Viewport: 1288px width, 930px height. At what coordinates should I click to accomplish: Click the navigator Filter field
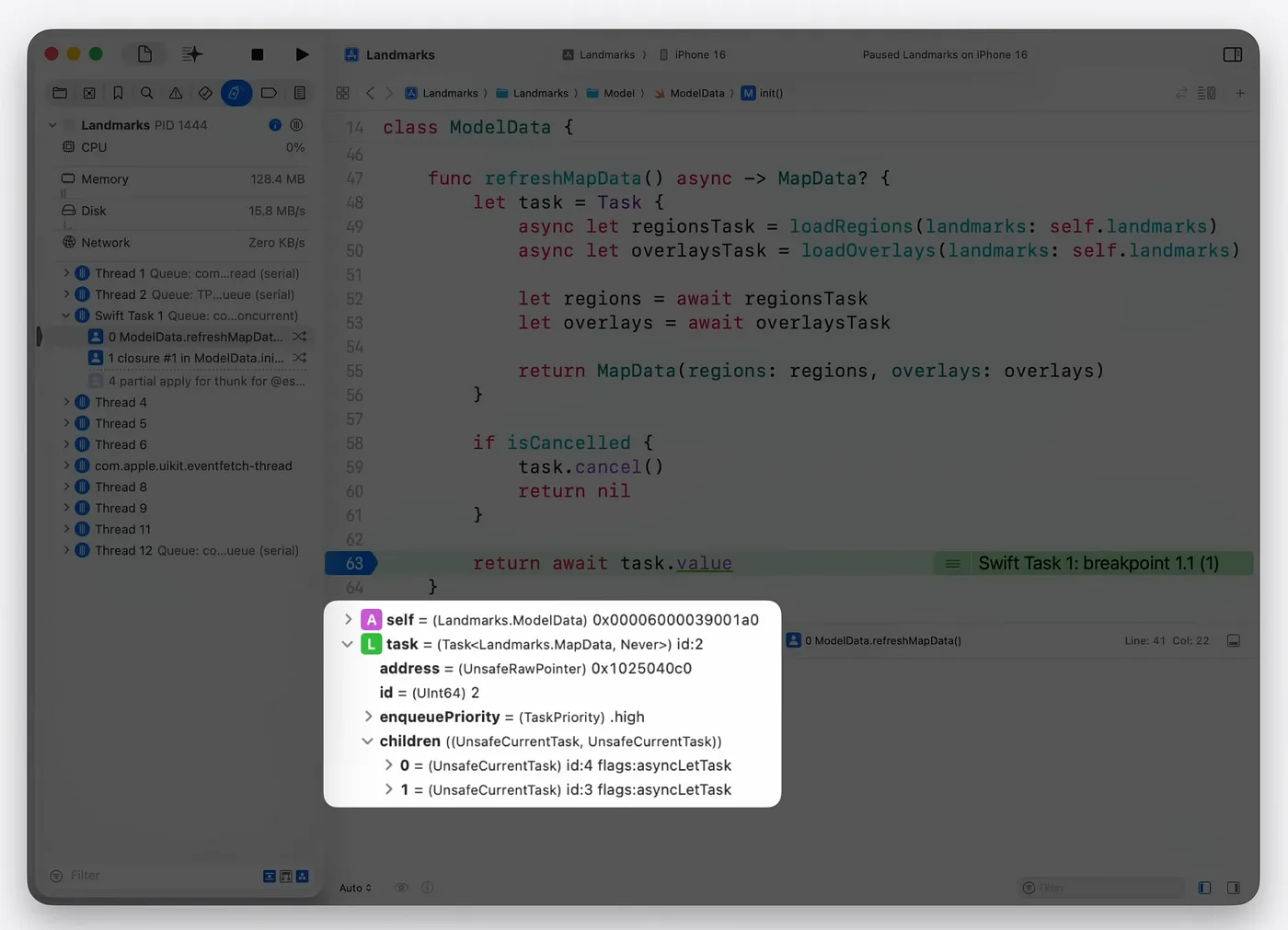152,876
